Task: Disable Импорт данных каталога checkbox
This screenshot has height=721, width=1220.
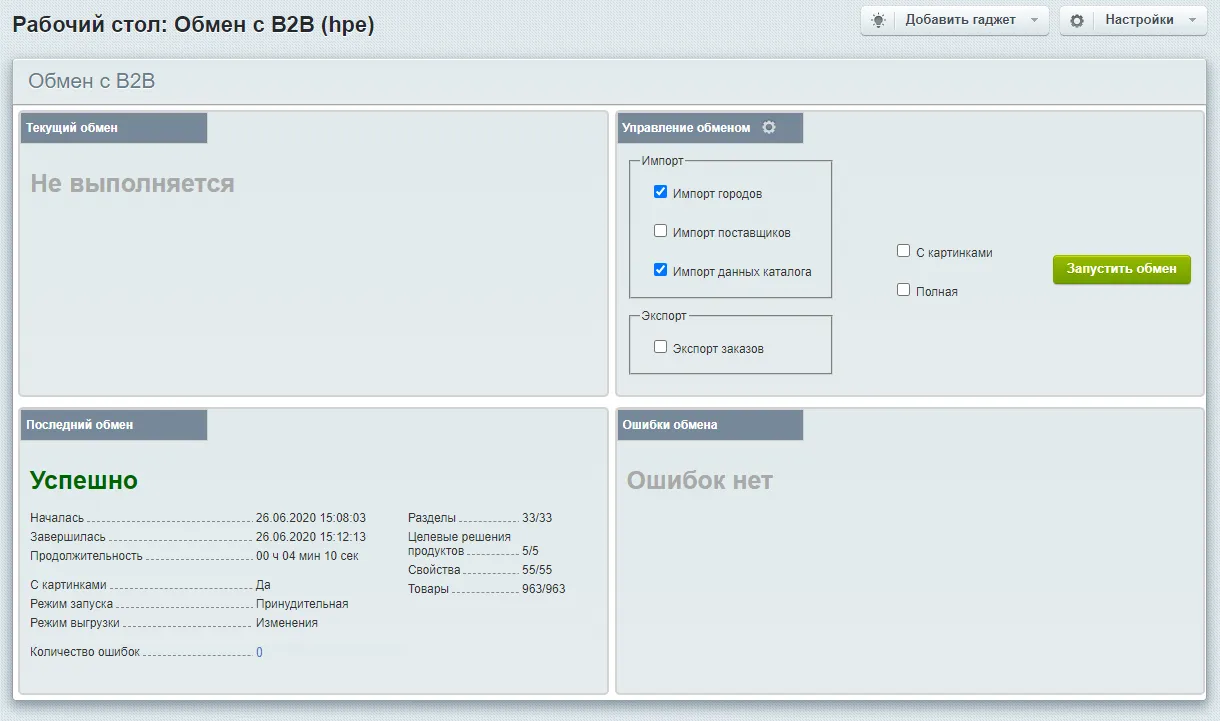Action: pyautogui.click(x=660, y=270)
